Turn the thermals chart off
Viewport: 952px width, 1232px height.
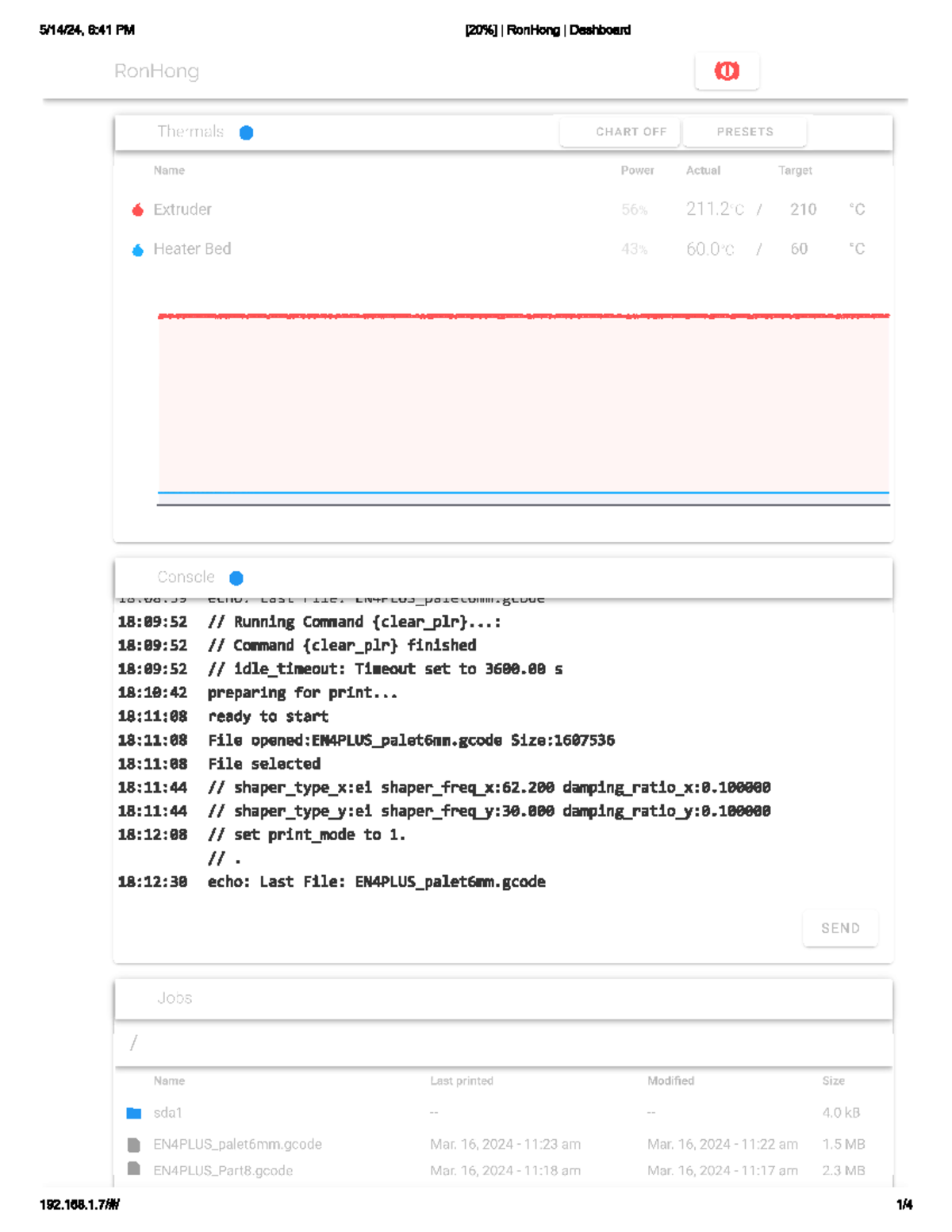click(x=631, y=132)
